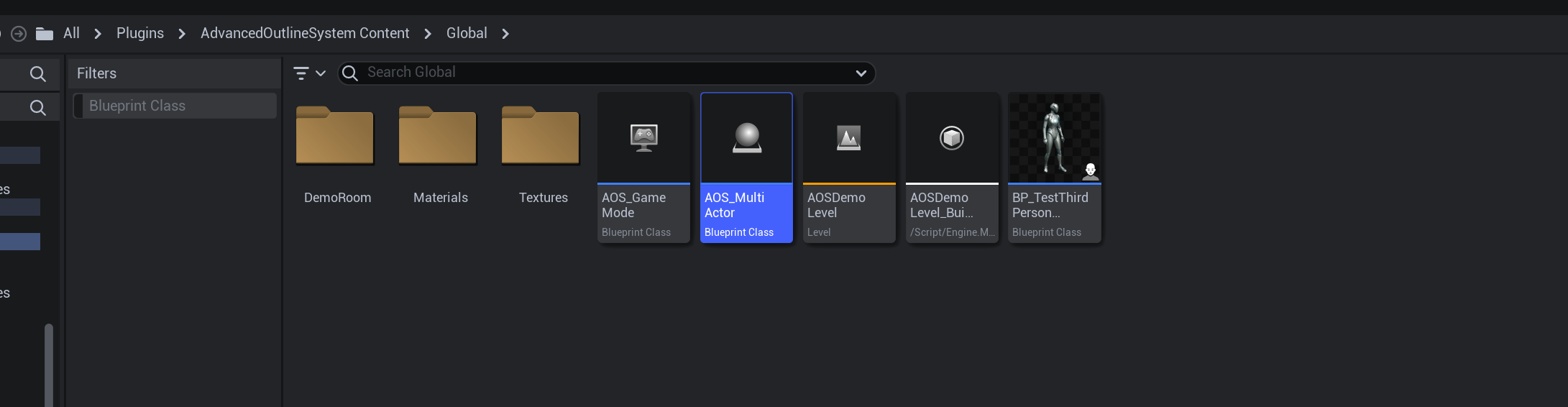Go to Plugins in the breadcrumb path
This screenshot has width=1568, height=407.
(140, 33)
